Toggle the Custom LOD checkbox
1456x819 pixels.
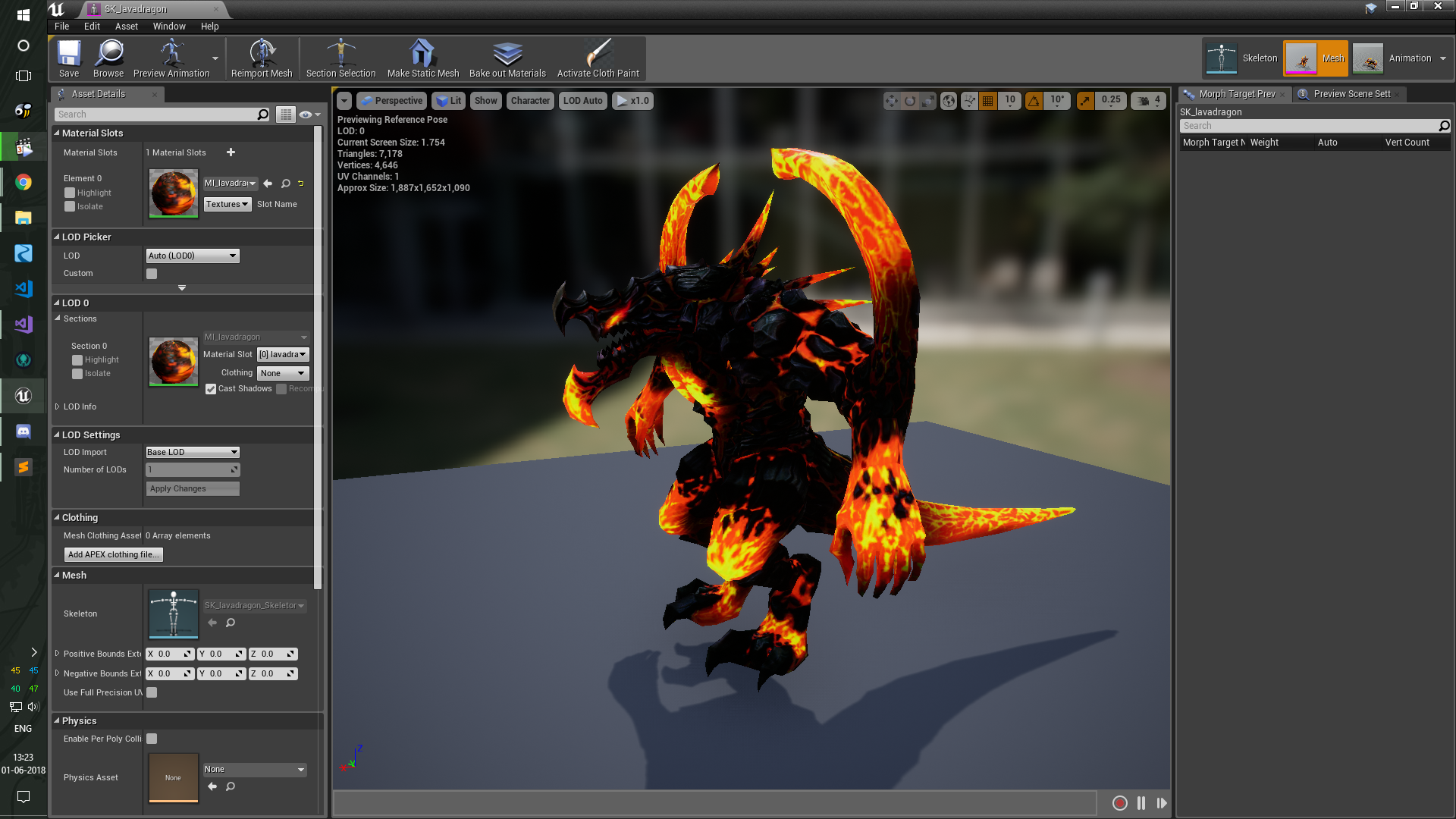point(152,274)
